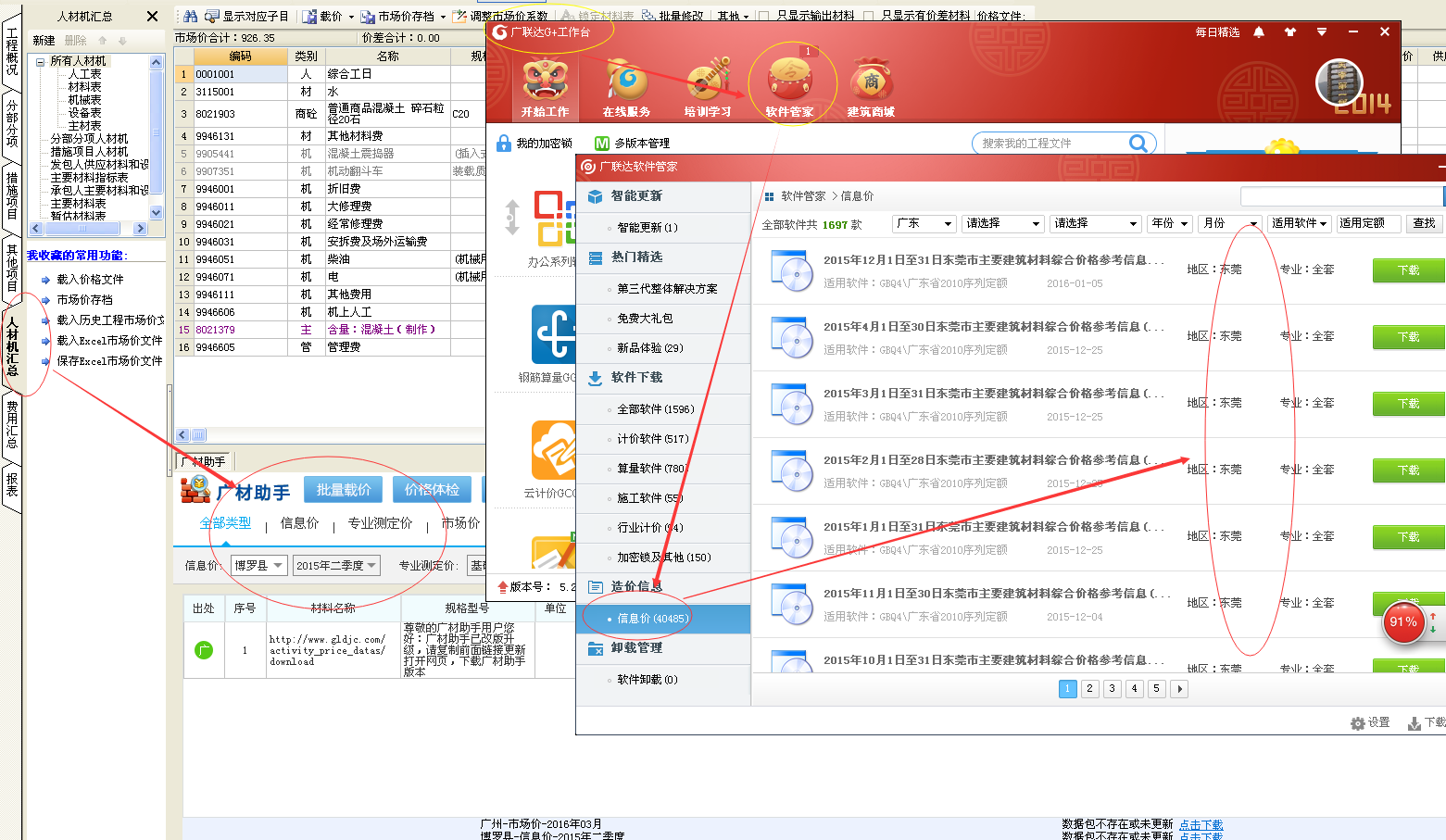Click the 查找 search button
This screenshot has height=840, width=1446.
[x=1424, y=223]
